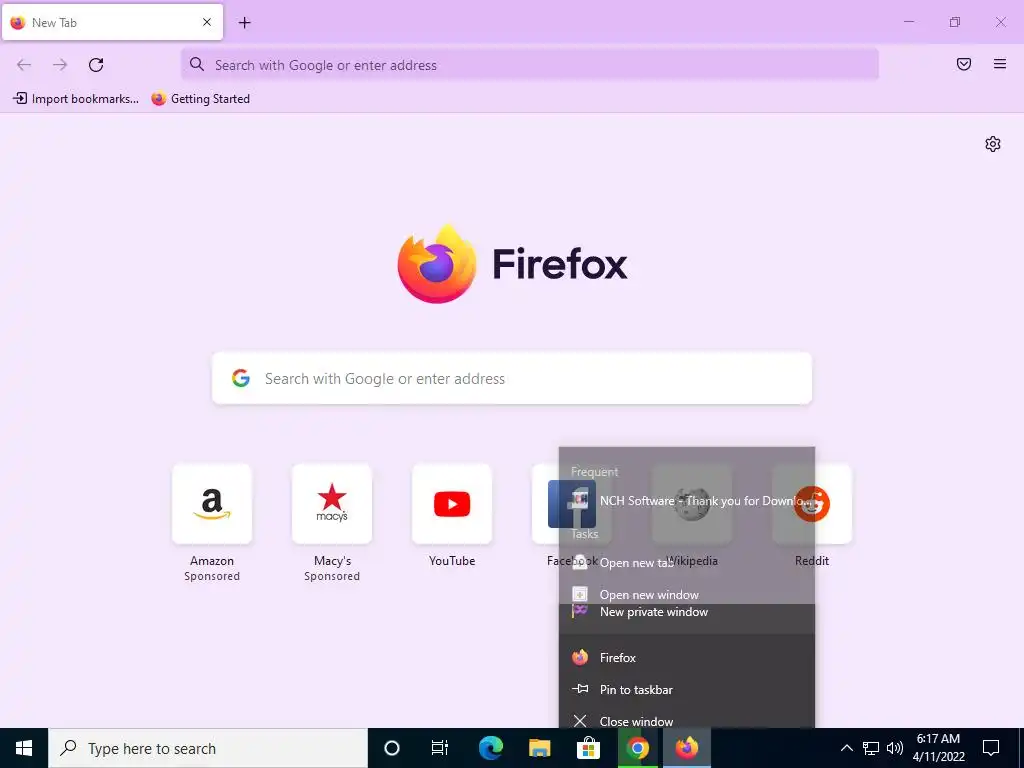Open Cortana circle icon on taskbar

tap(392, 748)
